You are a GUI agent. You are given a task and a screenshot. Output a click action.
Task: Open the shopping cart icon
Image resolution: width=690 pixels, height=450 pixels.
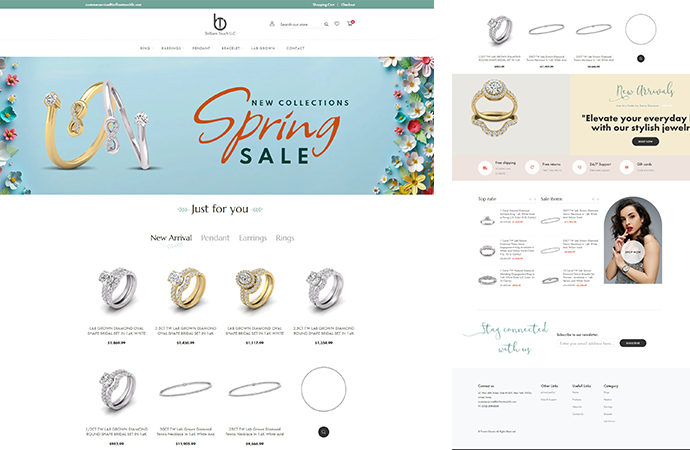tap(350, 23)
